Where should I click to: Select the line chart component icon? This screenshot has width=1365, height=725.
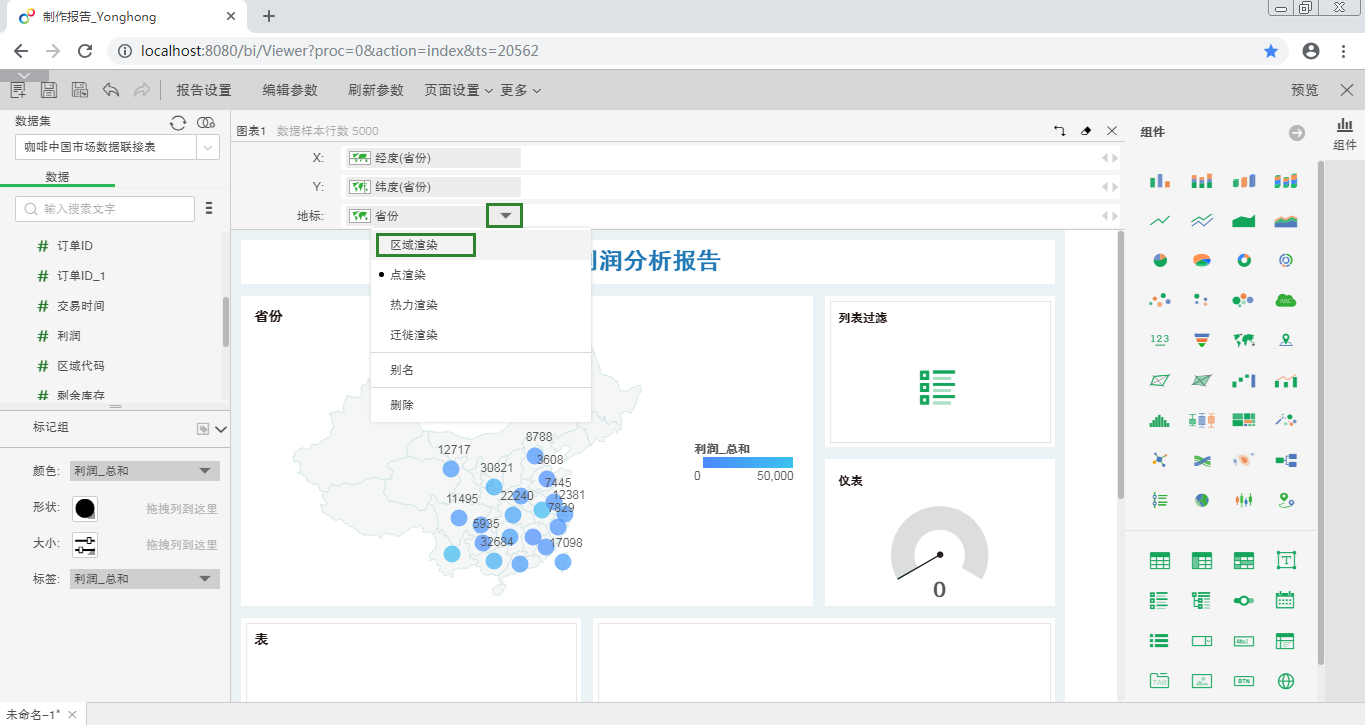point(1158,220)
